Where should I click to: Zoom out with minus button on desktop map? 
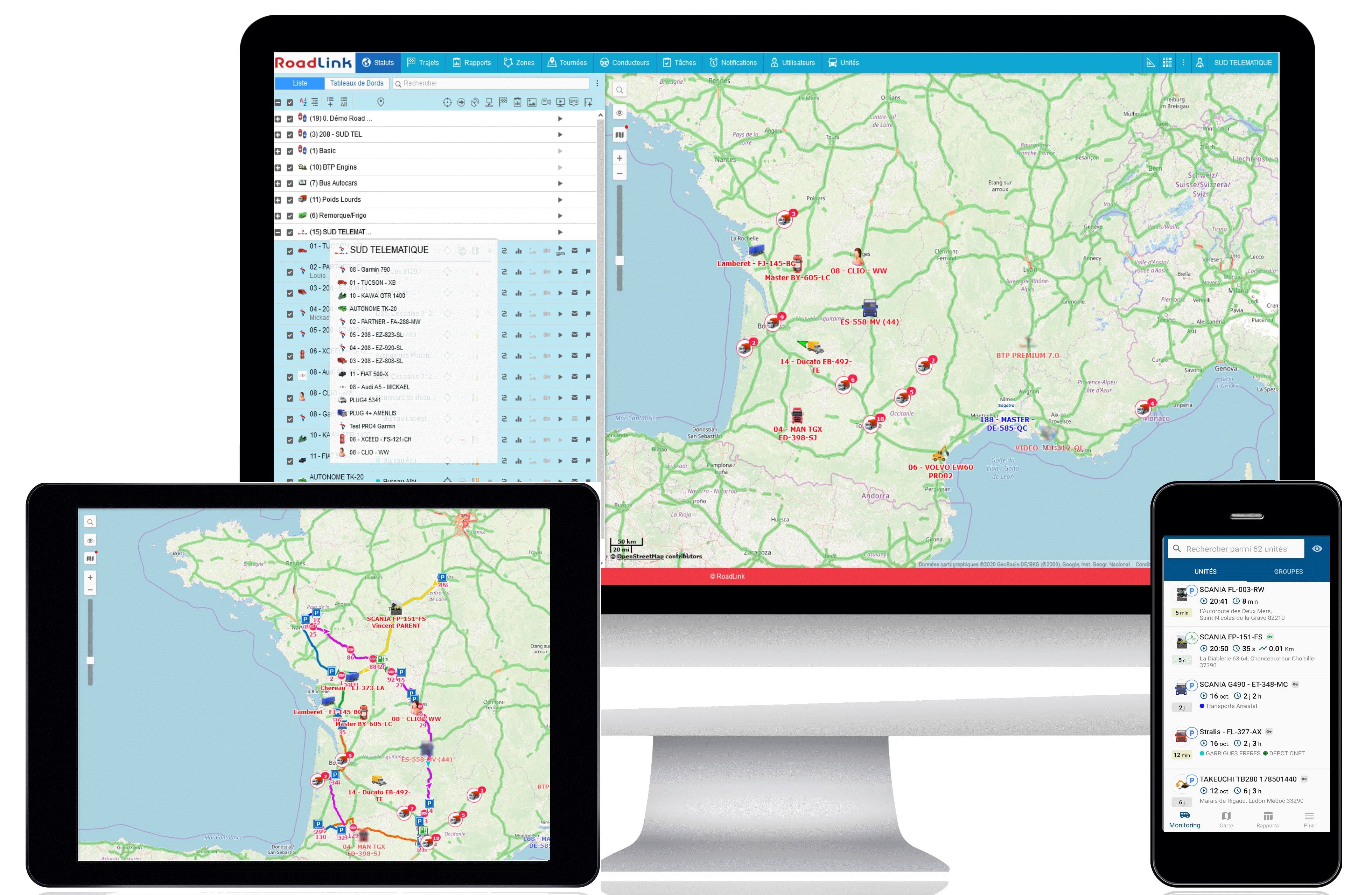(619, 173)
